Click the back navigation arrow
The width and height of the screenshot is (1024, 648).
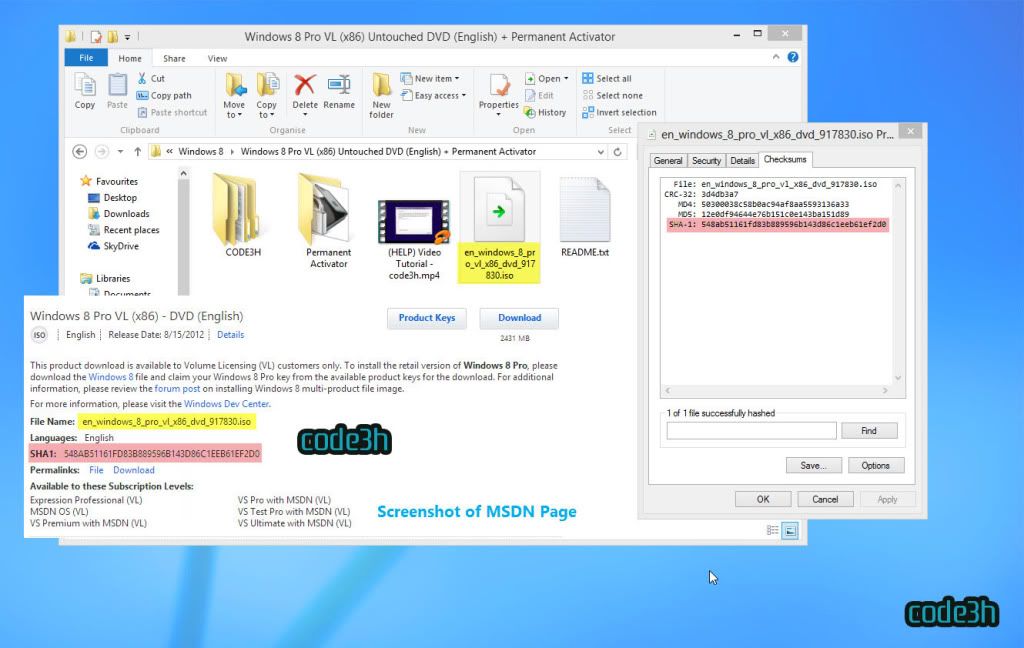tap(79, 151)
